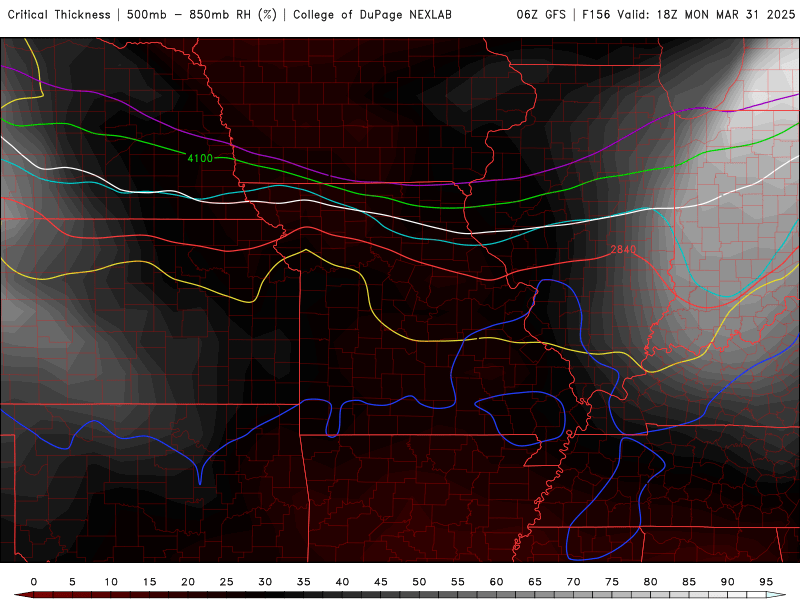Image resolution: width=800 pixels, height=600 pixels.
Task: Click the '40' tick label on color bar
Action: 342,582
